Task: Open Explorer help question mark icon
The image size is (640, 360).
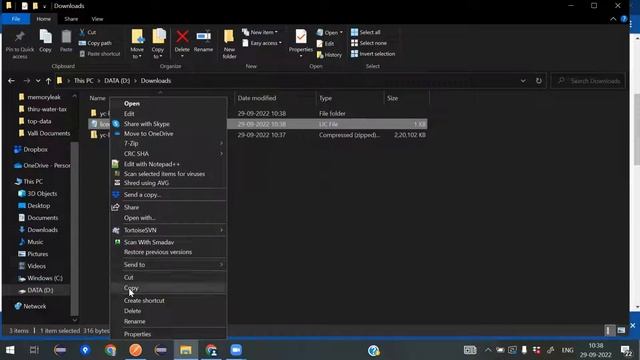Action: coord(624,19)
